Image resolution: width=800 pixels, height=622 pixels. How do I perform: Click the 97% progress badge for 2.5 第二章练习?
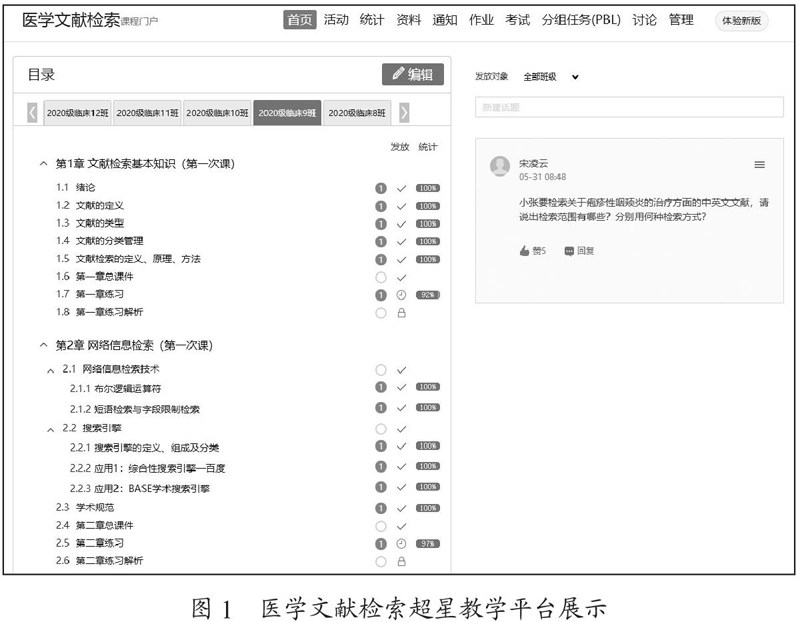(x=428, y=544)
